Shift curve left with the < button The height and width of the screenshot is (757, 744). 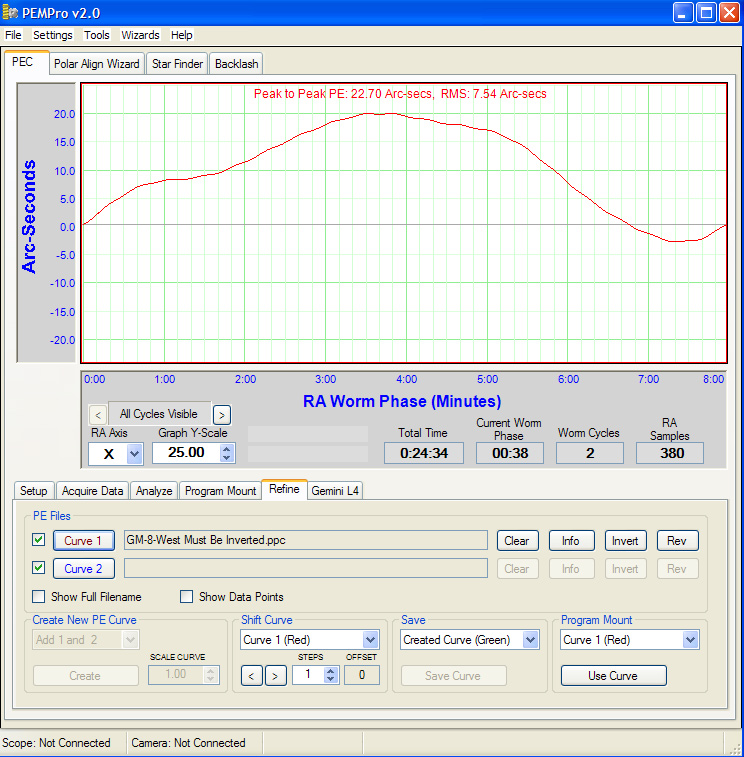click(x=252, y=675)
